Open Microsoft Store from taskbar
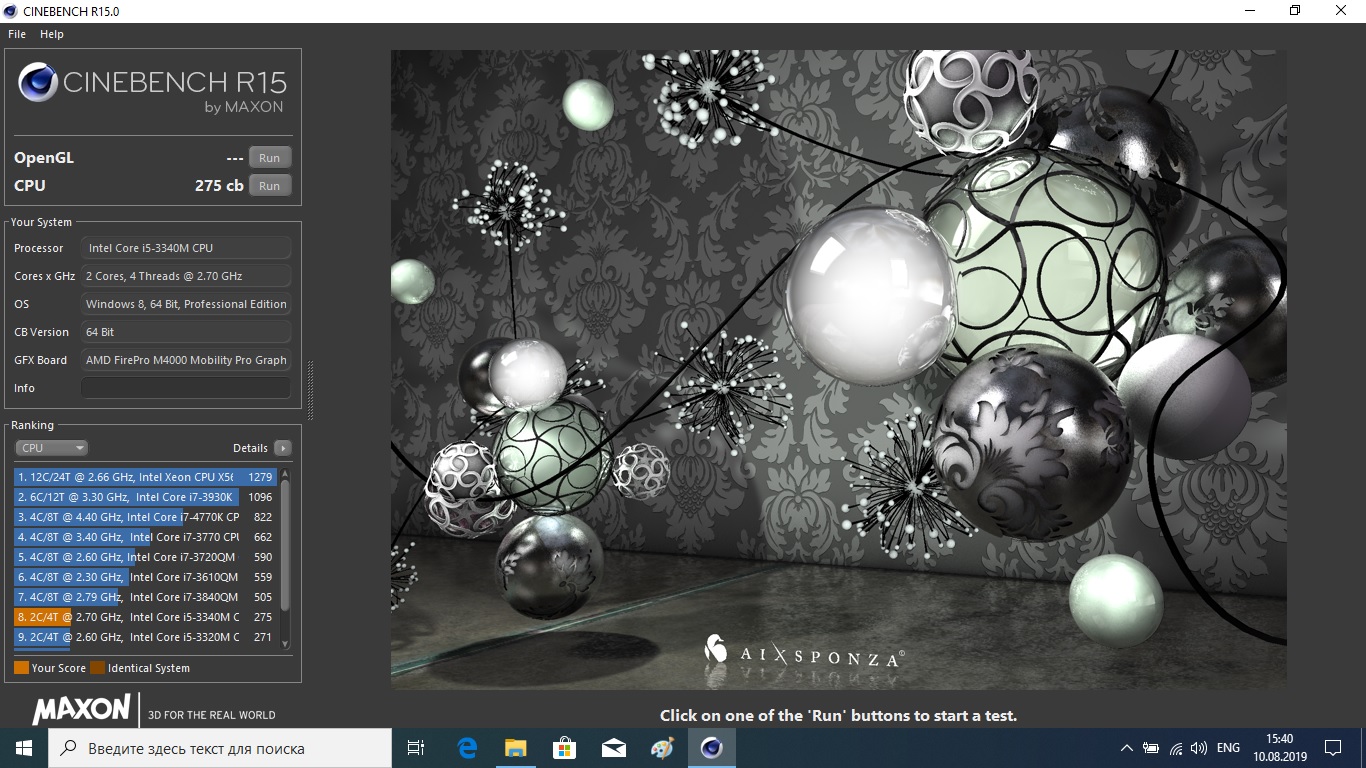 click(x=564, y=748)
